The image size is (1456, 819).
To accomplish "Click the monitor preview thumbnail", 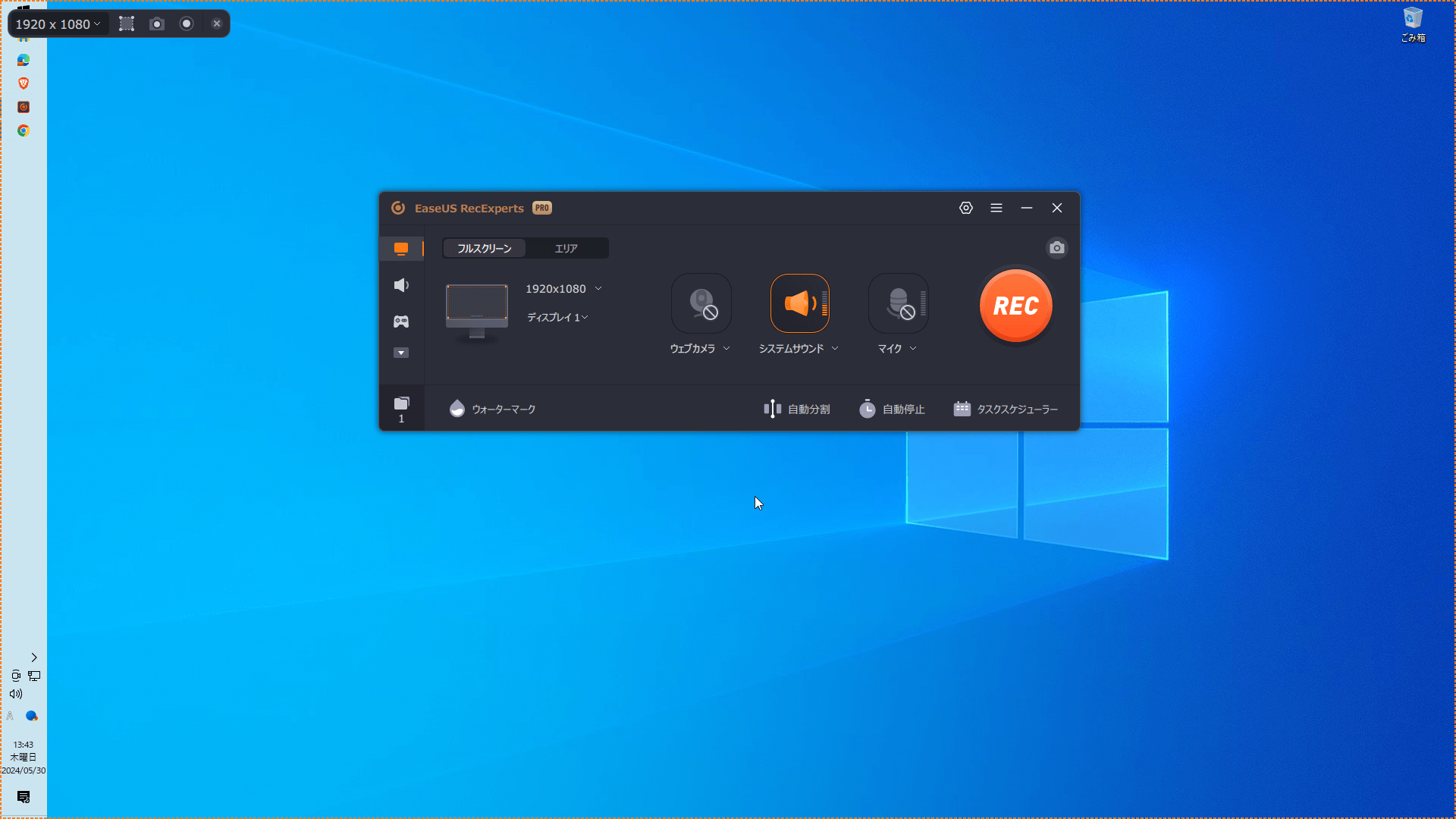I will pos(476,310).
